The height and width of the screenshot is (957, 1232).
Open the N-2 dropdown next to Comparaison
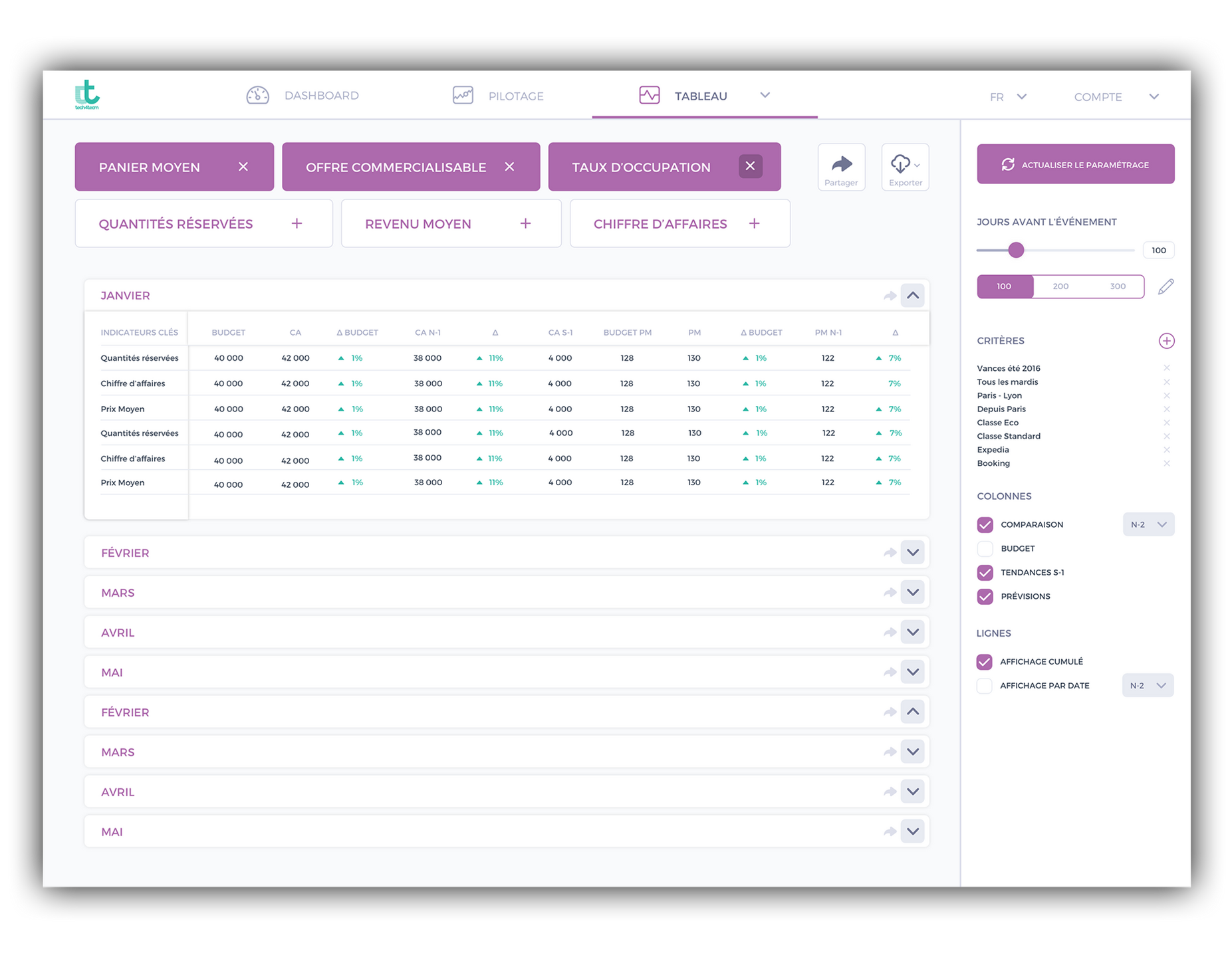[1148, 524]
